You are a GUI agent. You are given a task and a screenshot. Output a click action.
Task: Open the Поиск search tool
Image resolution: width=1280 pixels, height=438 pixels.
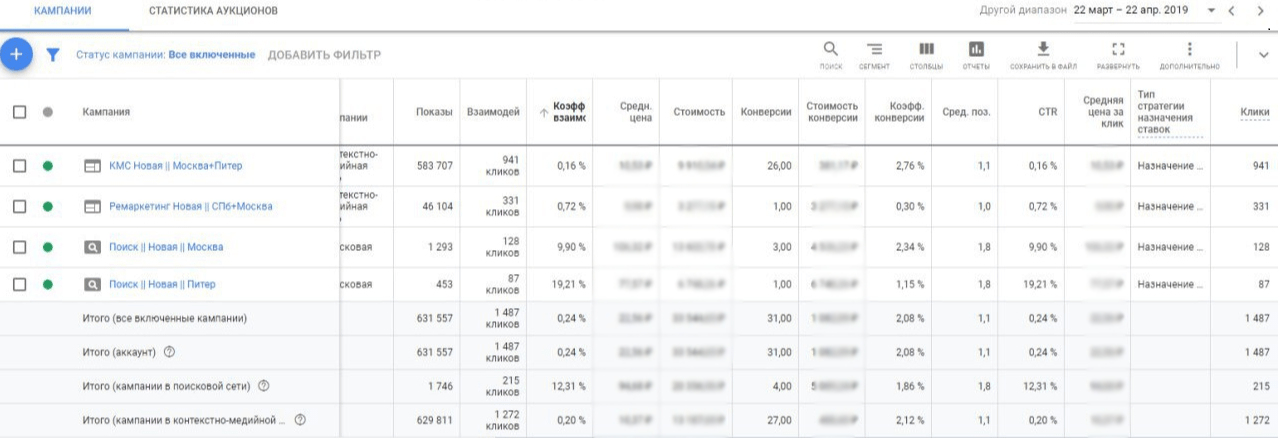pyautogui.click(x=831, y=56)
